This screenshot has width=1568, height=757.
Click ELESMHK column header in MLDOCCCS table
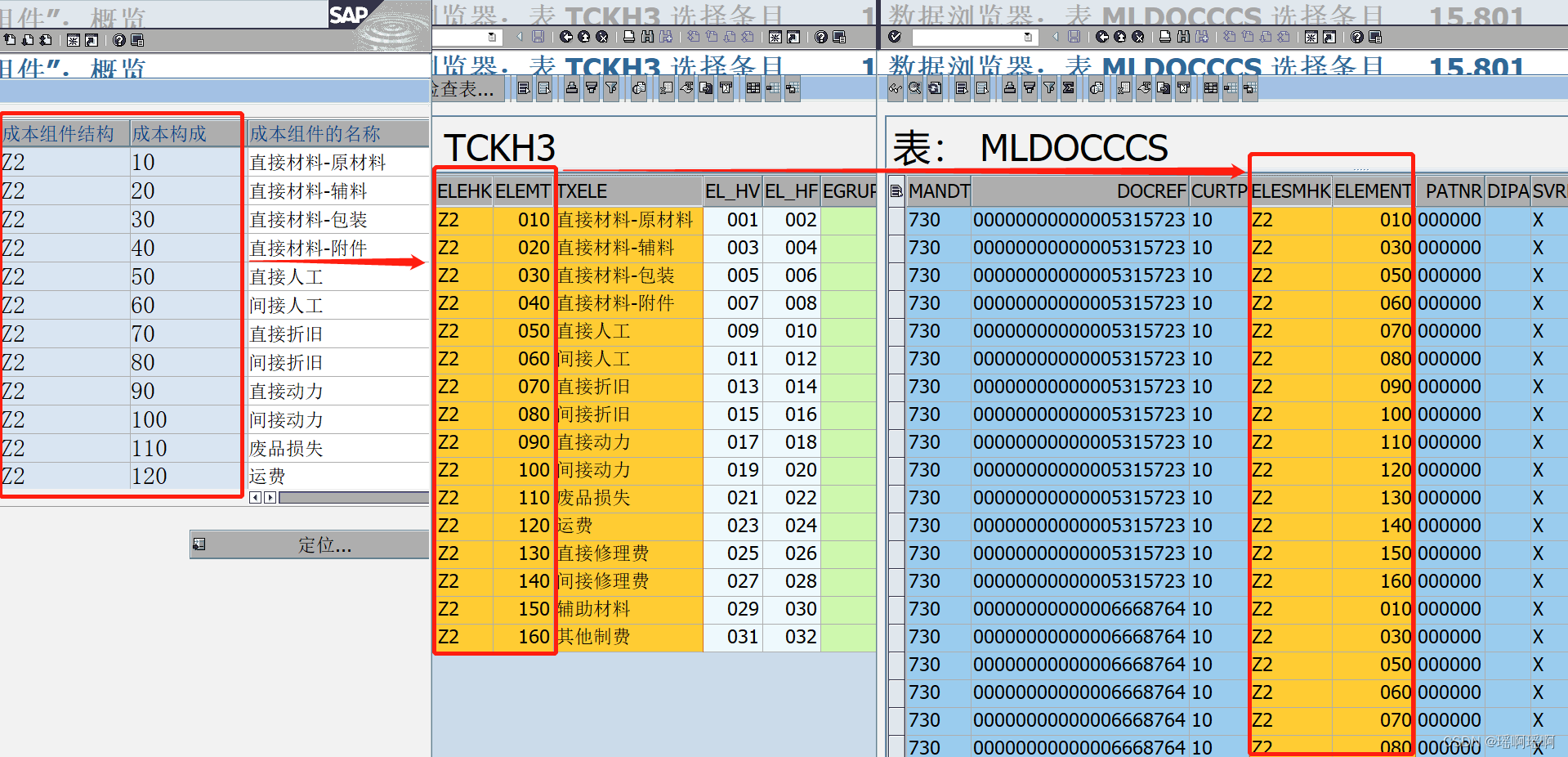1291,191
